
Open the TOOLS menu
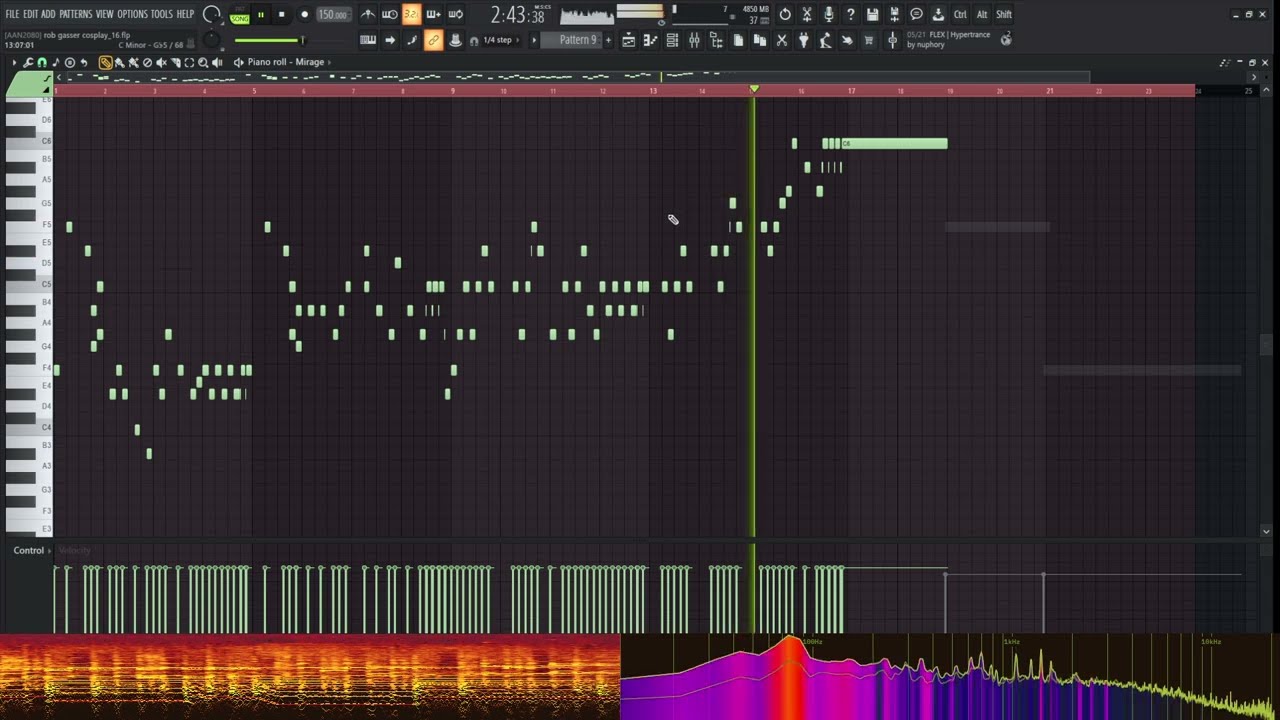[x=162, y=14]
